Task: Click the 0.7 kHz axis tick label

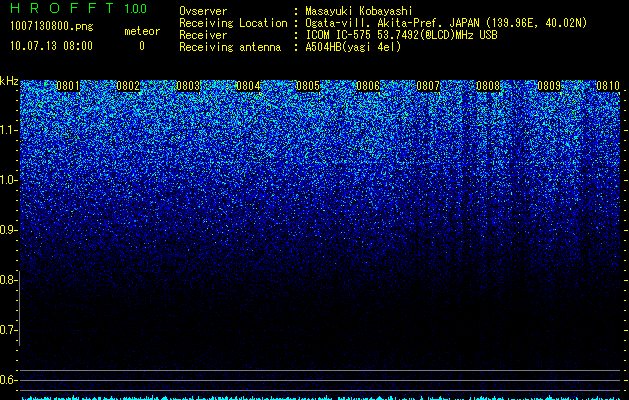Action: (7, 330)
